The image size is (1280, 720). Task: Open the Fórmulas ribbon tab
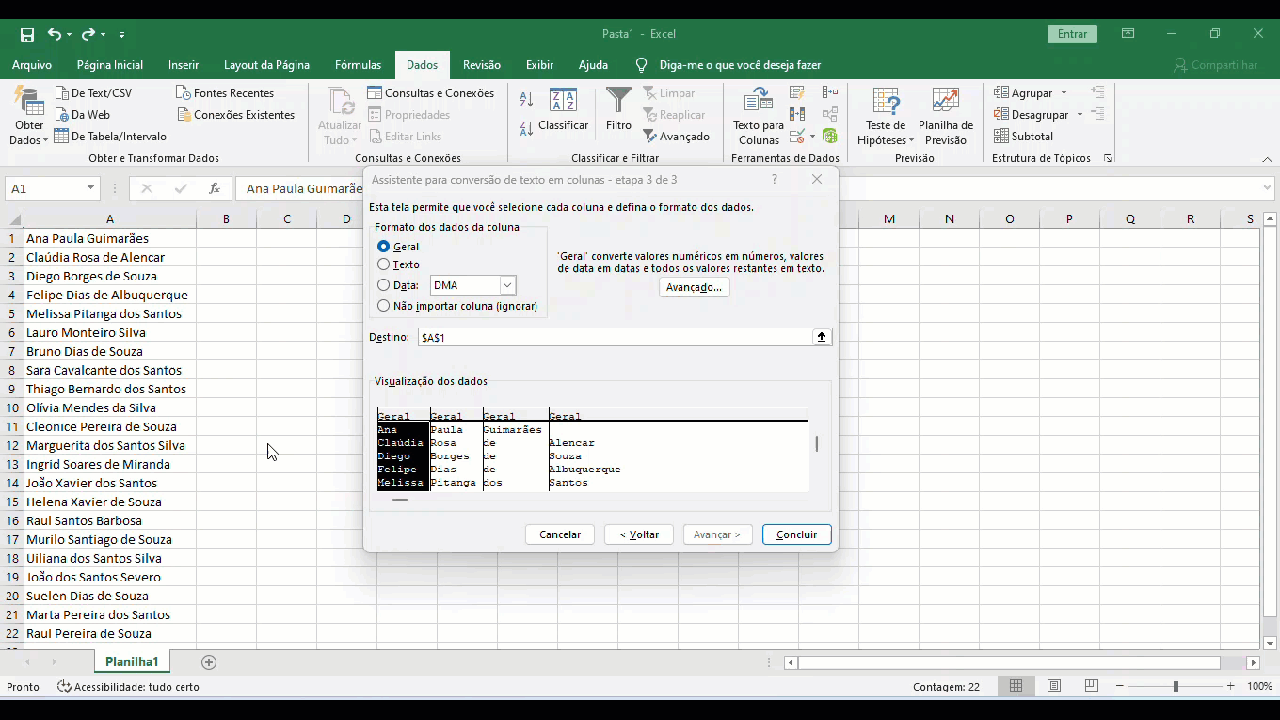pyautogui.click(x=358, y=65)
